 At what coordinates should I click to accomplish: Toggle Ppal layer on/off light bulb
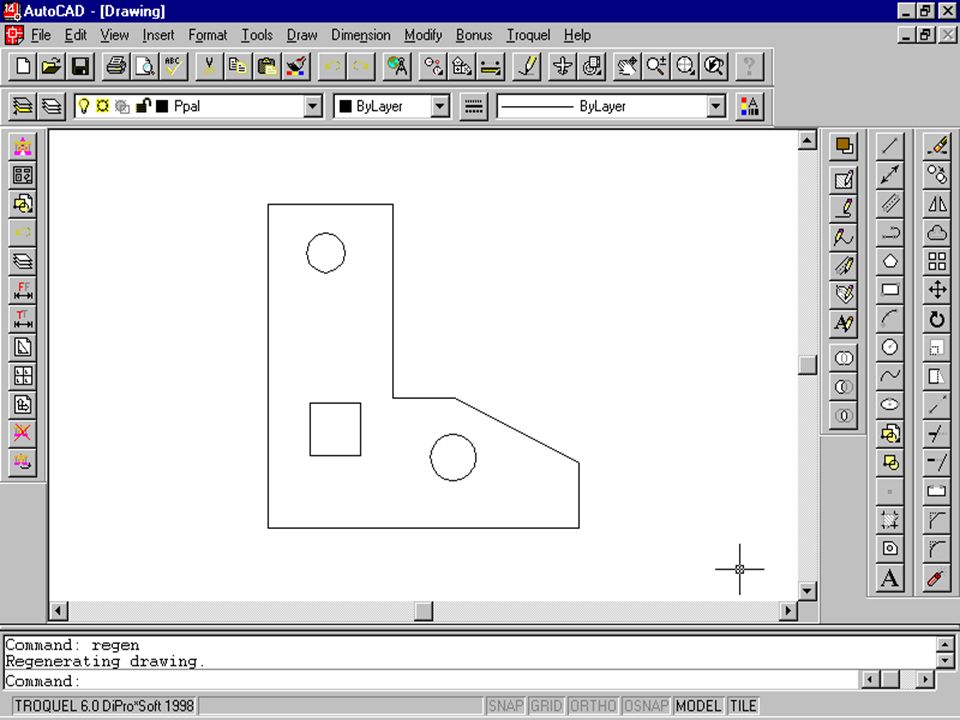(x=84, y=107)
